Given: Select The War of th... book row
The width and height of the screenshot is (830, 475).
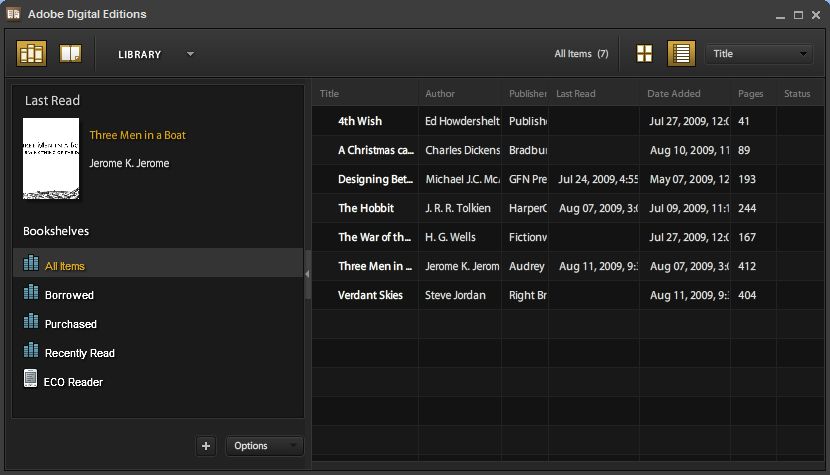Looking at the screenshot, I should click(568, 237).
